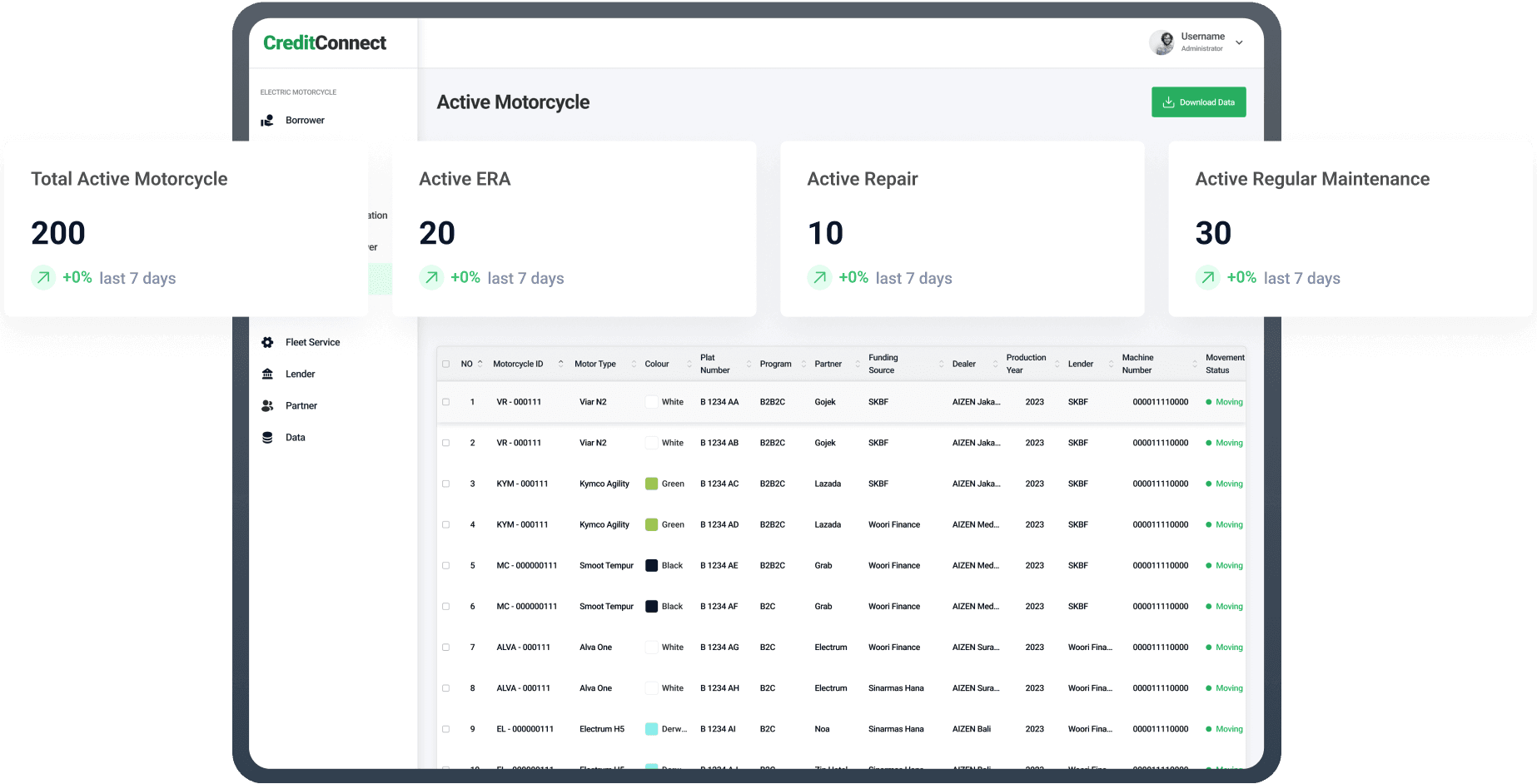Click the Download Data button
1537x784 pixels.
1198,102
